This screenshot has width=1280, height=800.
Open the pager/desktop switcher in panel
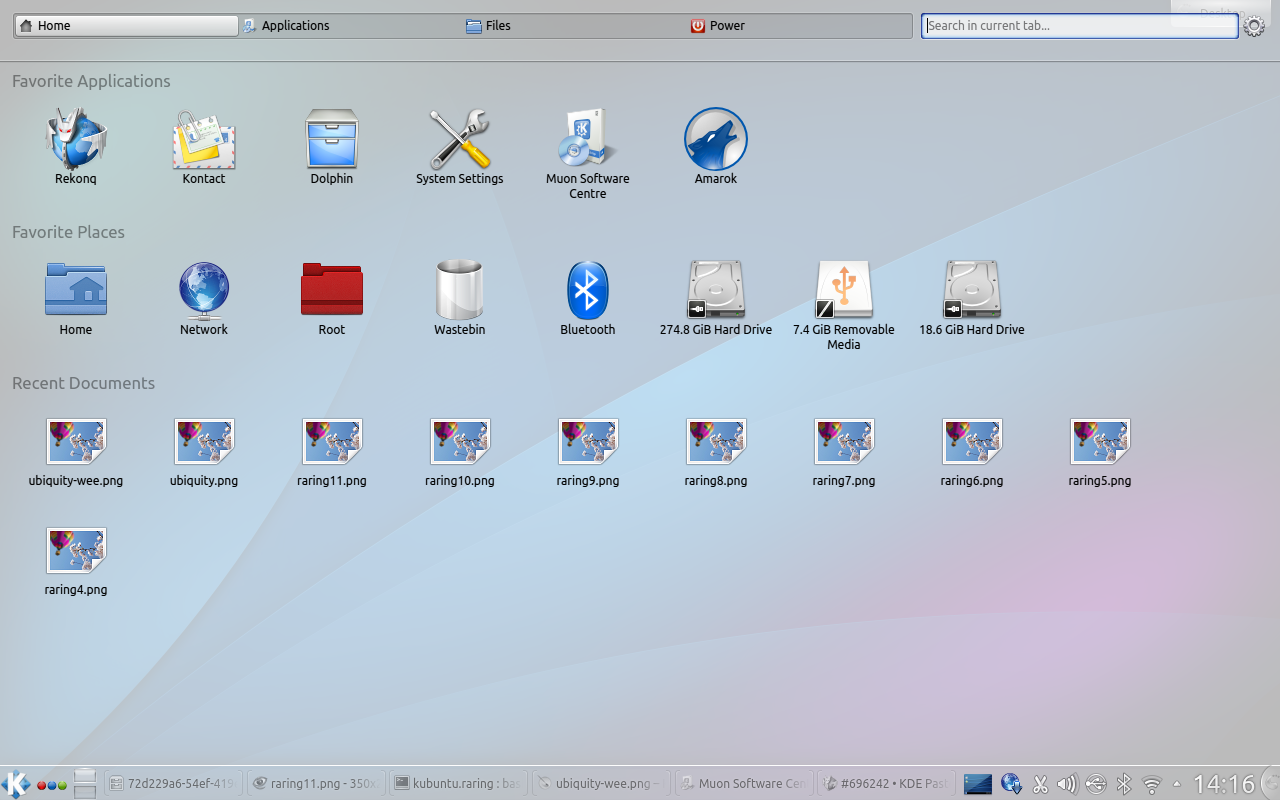(85, 784)
